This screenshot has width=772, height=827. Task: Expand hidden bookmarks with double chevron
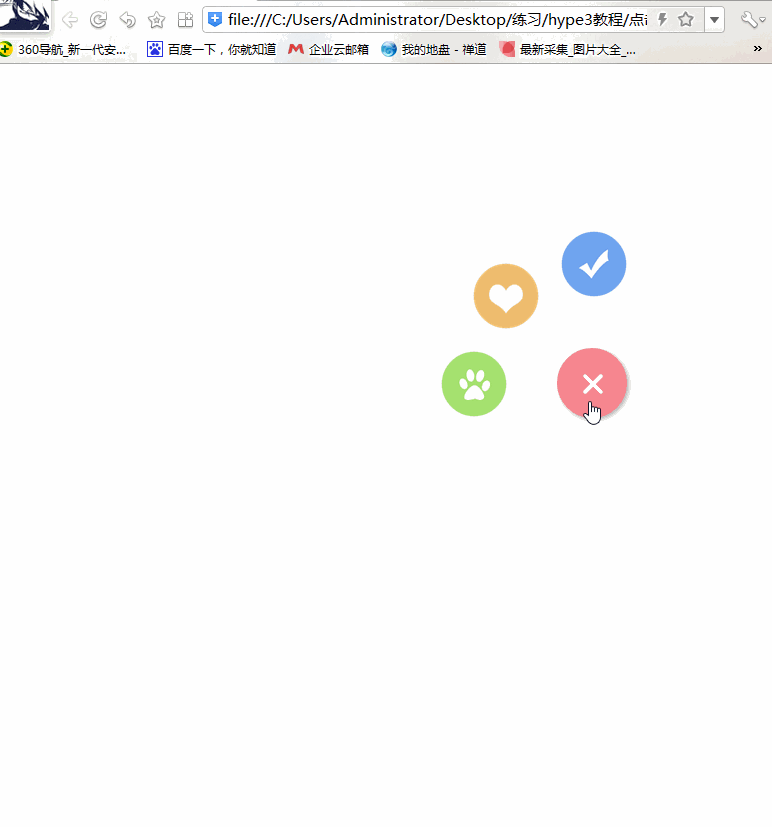pos(758,49)
